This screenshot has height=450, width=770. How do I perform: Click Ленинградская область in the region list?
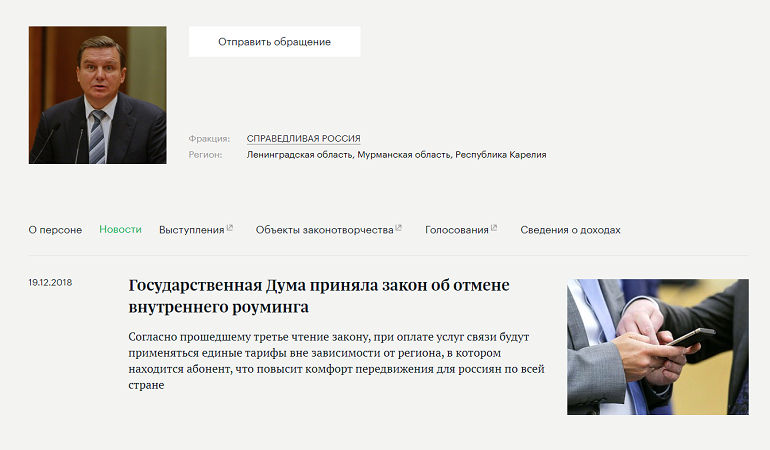(299, 155)
